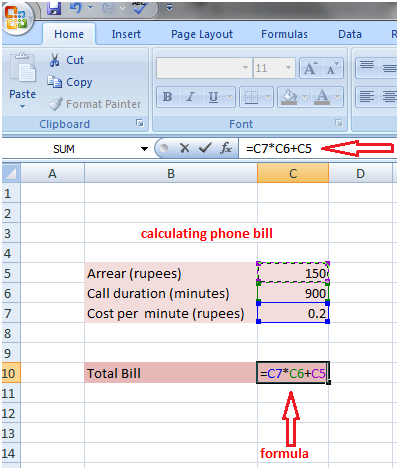Open Fill Color paint bucket
This screenshot has height=470, width=399.
[x=289, y=97]
